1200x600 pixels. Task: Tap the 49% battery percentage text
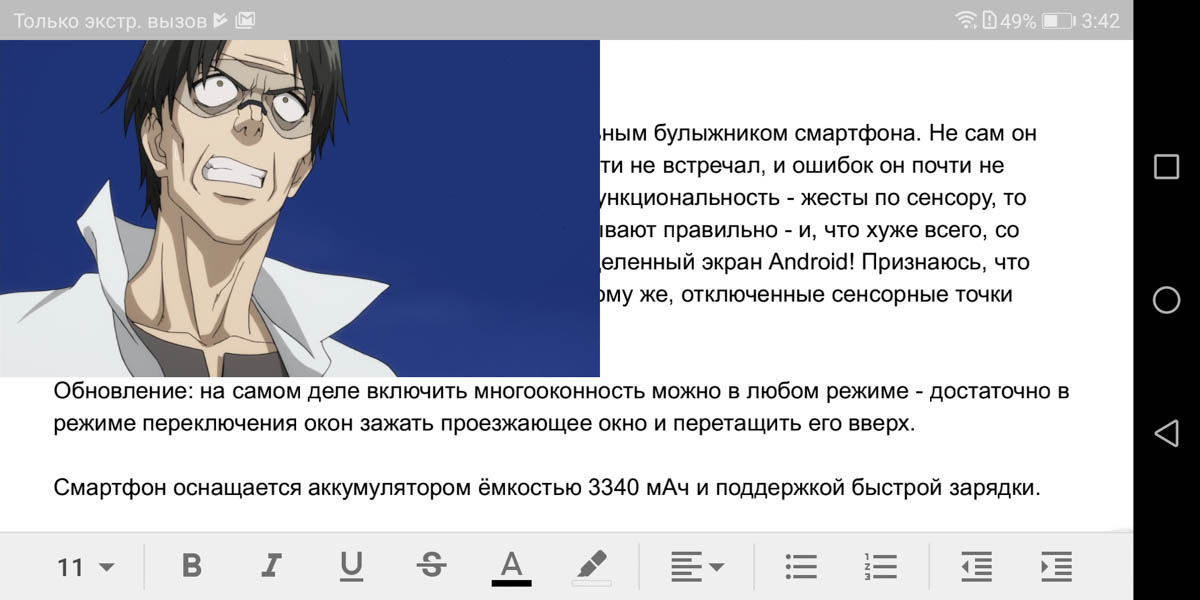coord(1018,20)
